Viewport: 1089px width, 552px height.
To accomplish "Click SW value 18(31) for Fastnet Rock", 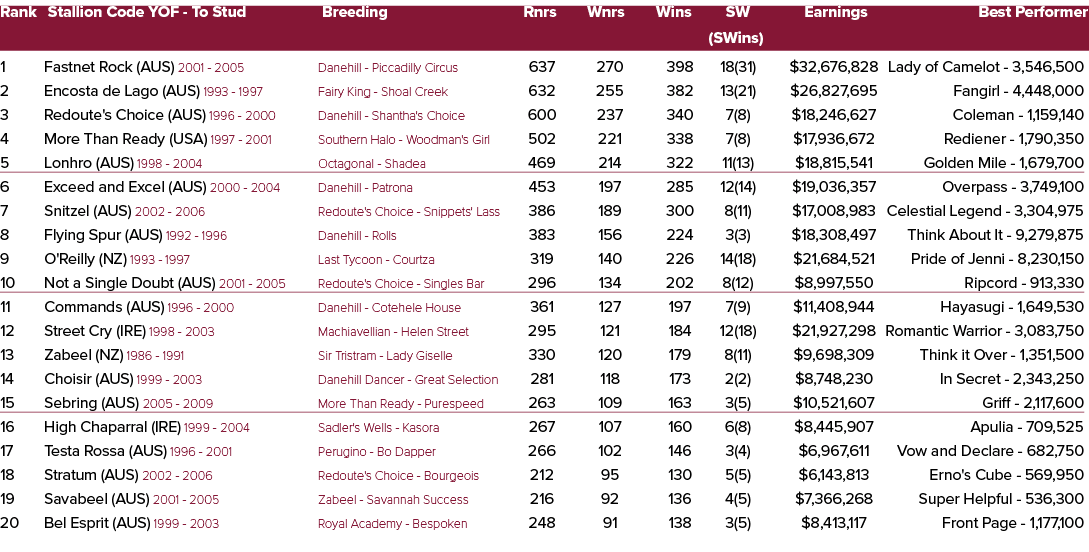I will (738, 67).
